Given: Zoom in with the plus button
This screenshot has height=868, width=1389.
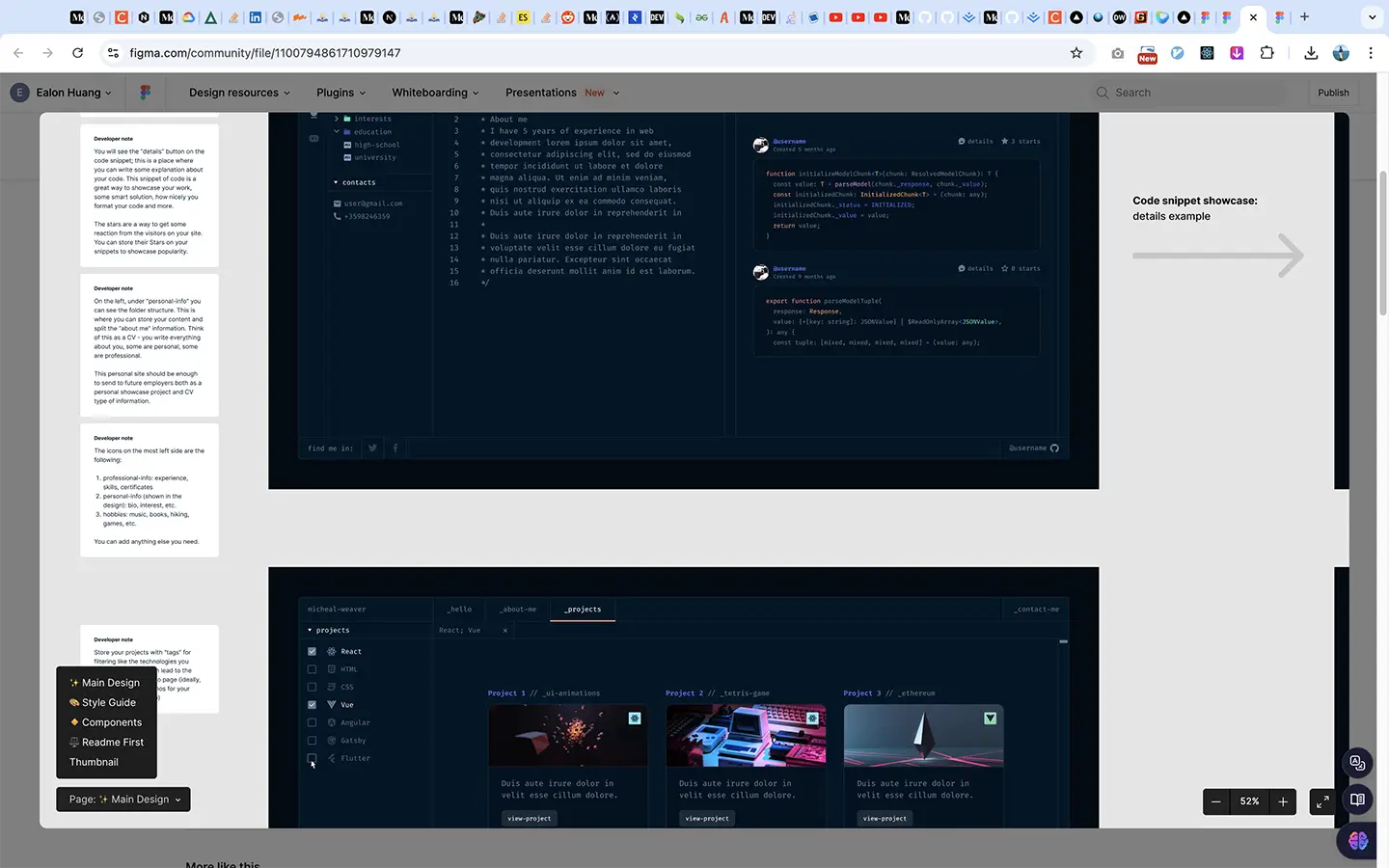Looking at the screenshot, I should point(1283,801).
